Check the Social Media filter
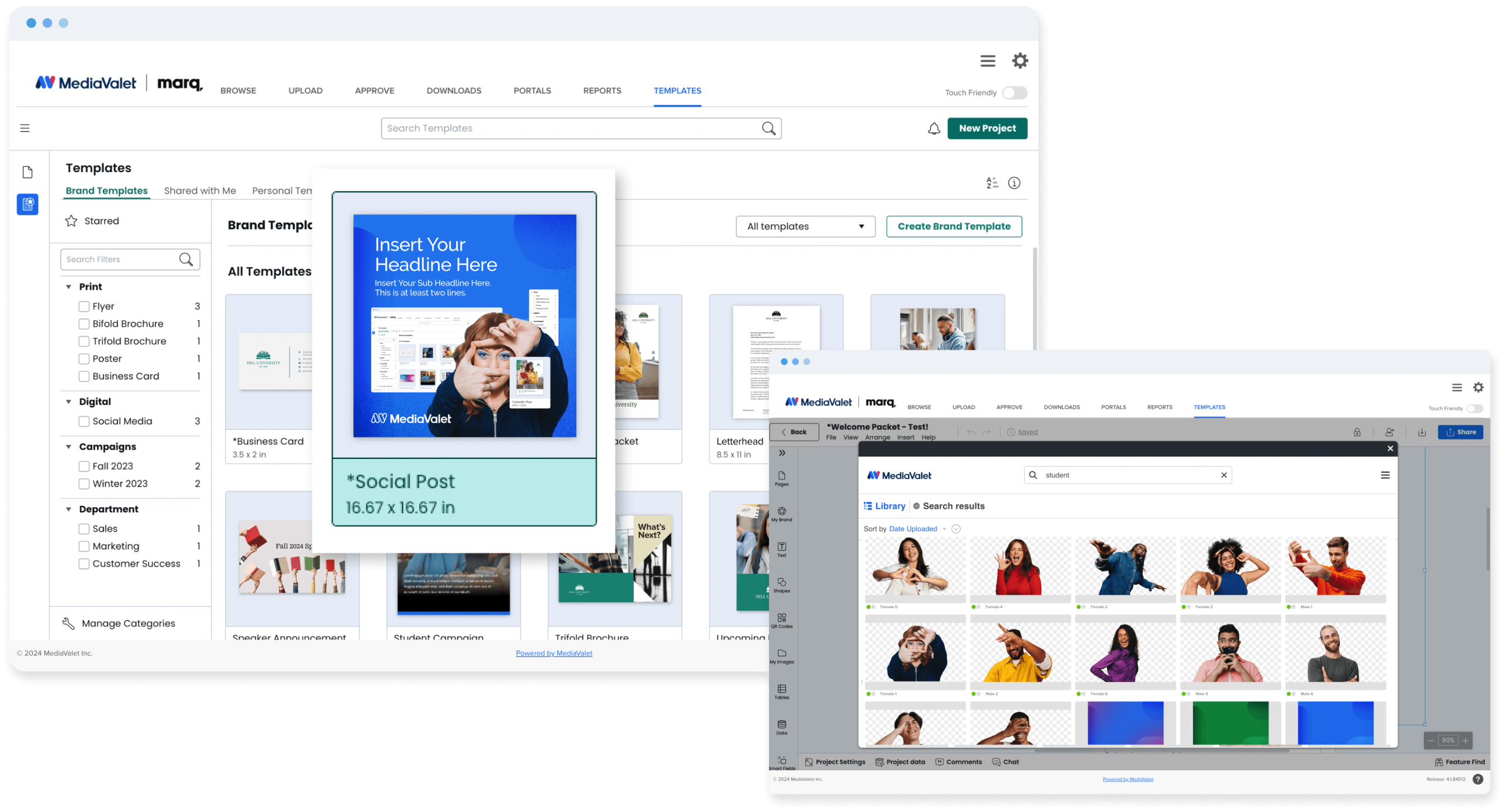The width and height of the screenshot is (1505, 812). click(84, 421)
